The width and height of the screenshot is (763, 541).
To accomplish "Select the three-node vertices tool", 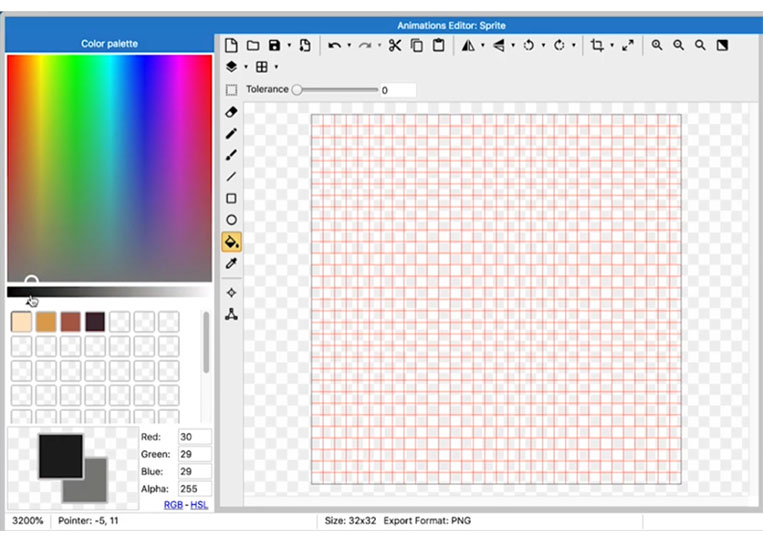I will tap(232, 314).
